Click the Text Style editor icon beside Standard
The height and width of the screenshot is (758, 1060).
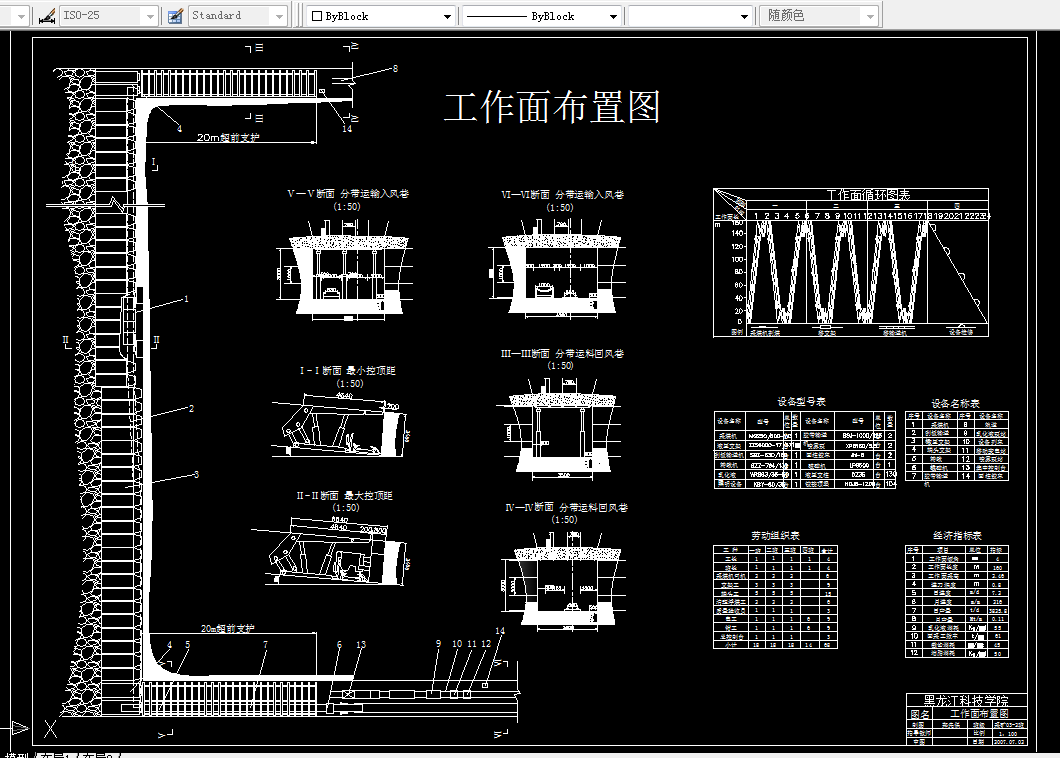click(174, 15)
